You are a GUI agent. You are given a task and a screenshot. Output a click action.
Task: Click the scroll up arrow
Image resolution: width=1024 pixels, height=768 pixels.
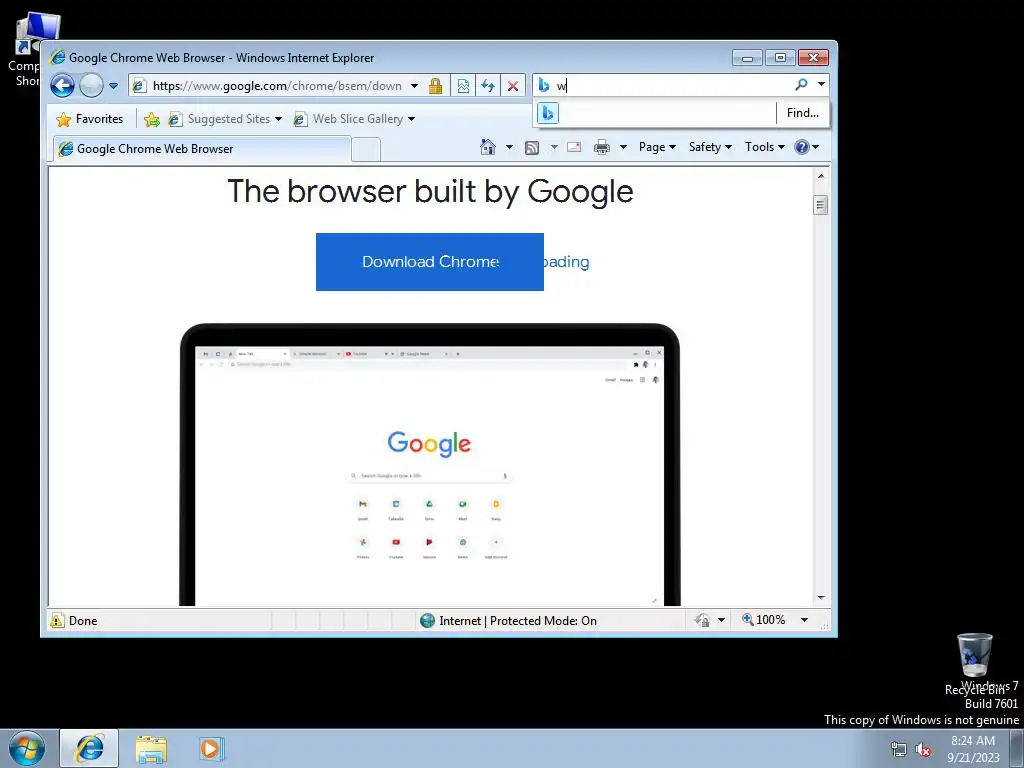(x=821, y=176)
